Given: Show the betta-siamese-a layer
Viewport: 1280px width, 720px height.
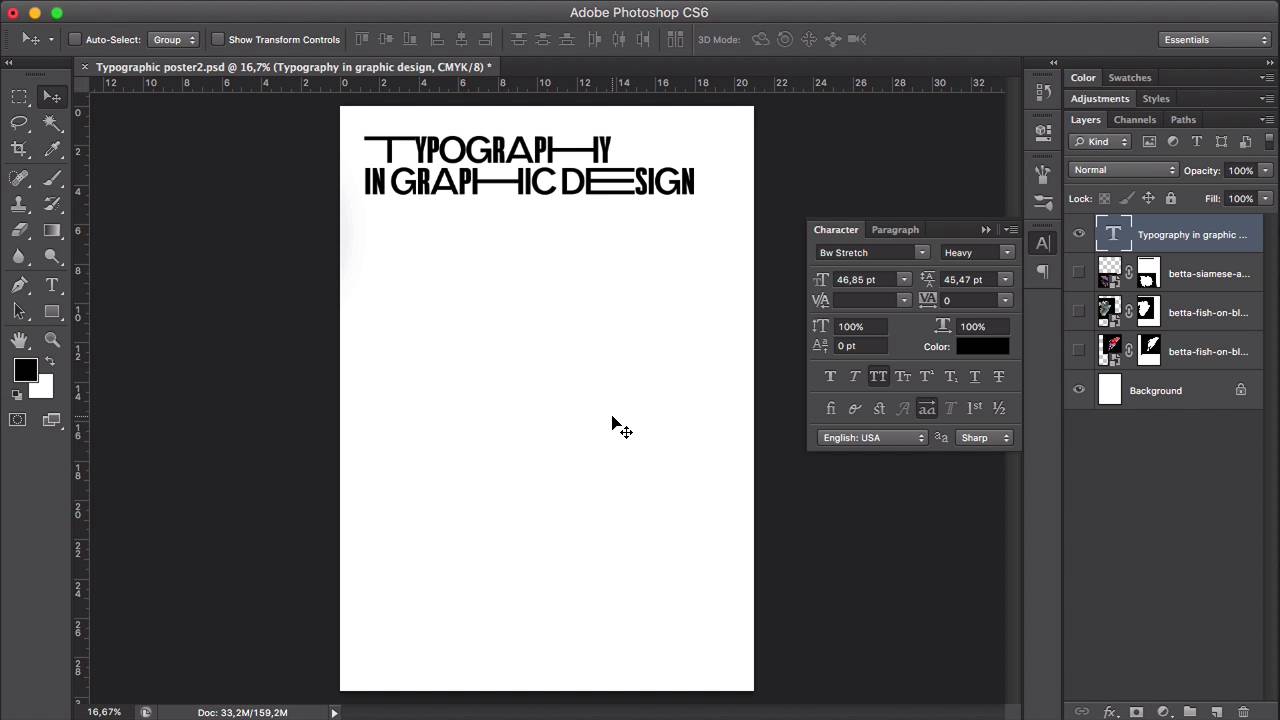Looking at the screenshot, I should (1079, 272).
